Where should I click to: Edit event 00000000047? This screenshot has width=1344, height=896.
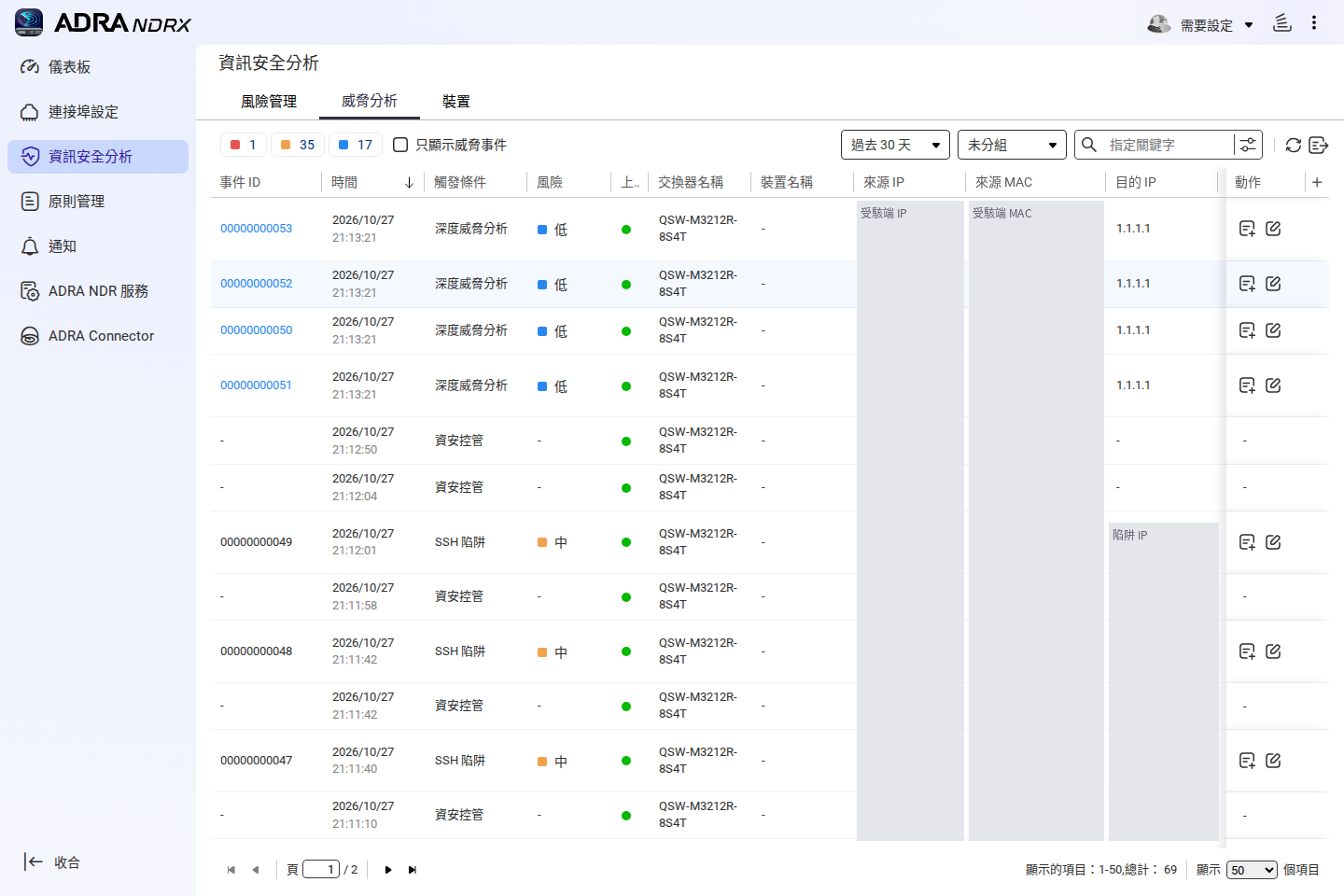pyautogui.click(x=1273, y=761)
